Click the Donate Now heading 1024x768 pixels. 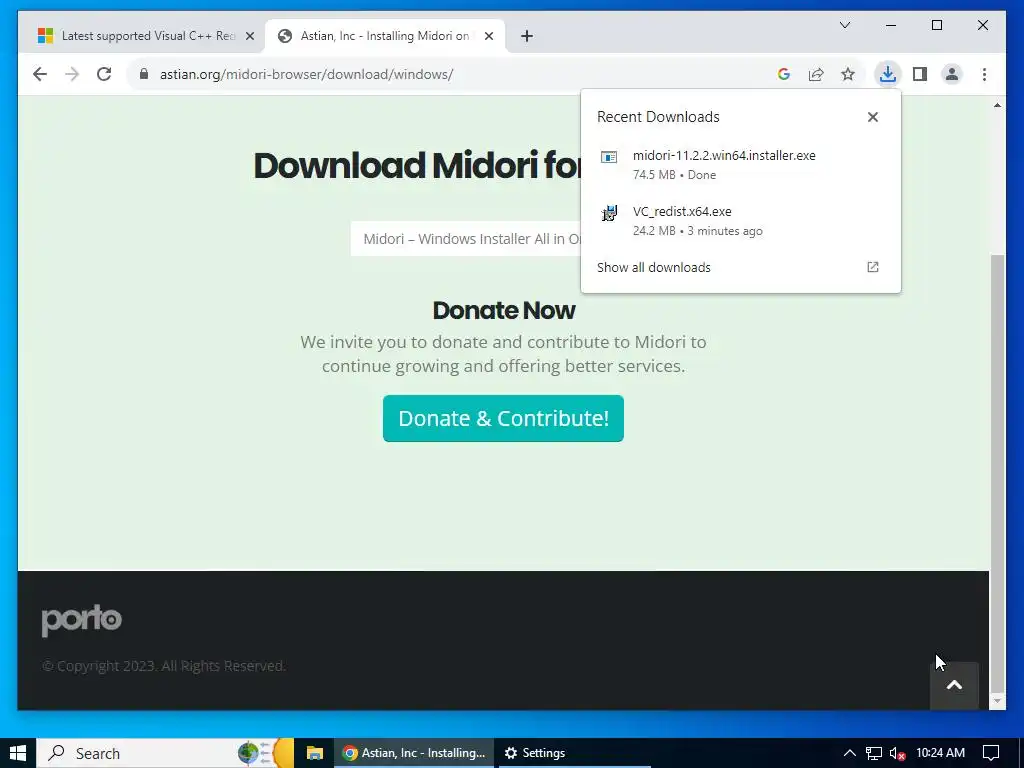pos(504,311)
